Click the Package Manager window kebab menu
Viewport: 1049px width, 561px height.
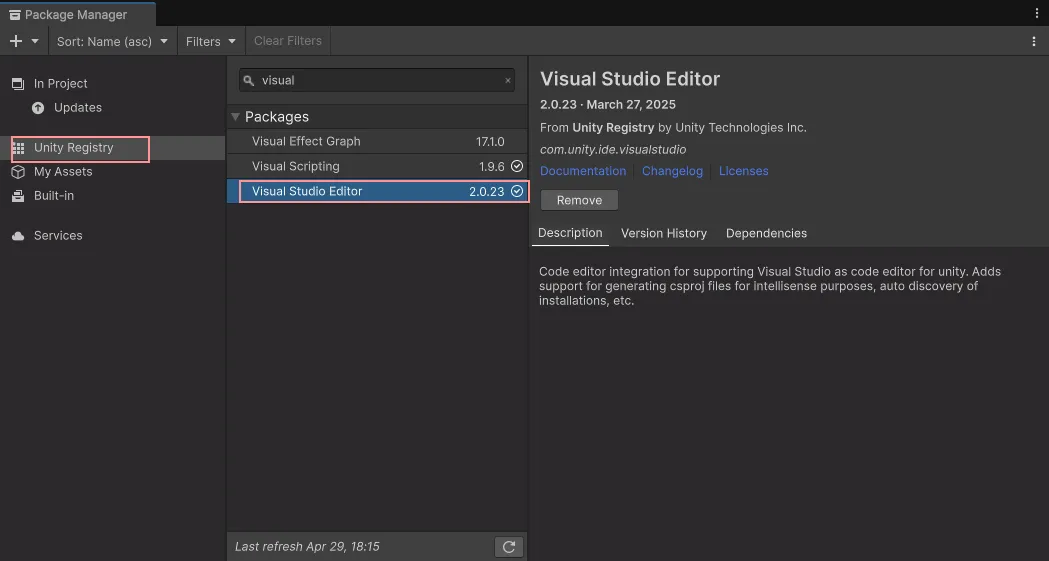(1036, 14)
